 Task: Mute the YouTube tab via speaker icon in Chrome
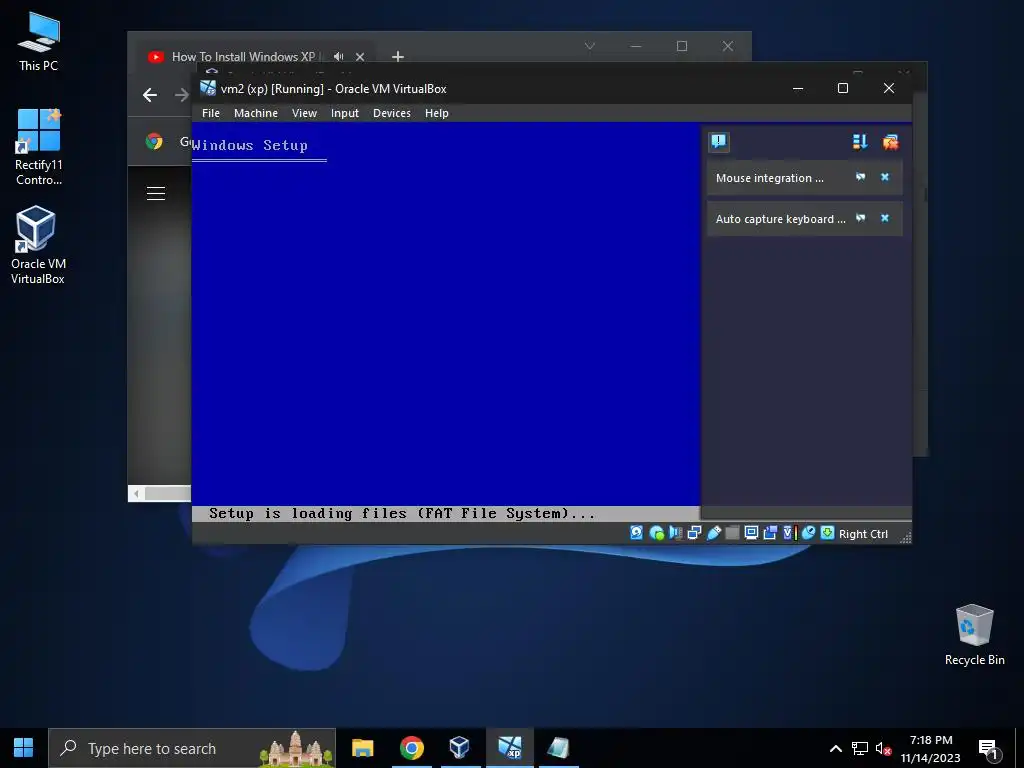[338, 57]
